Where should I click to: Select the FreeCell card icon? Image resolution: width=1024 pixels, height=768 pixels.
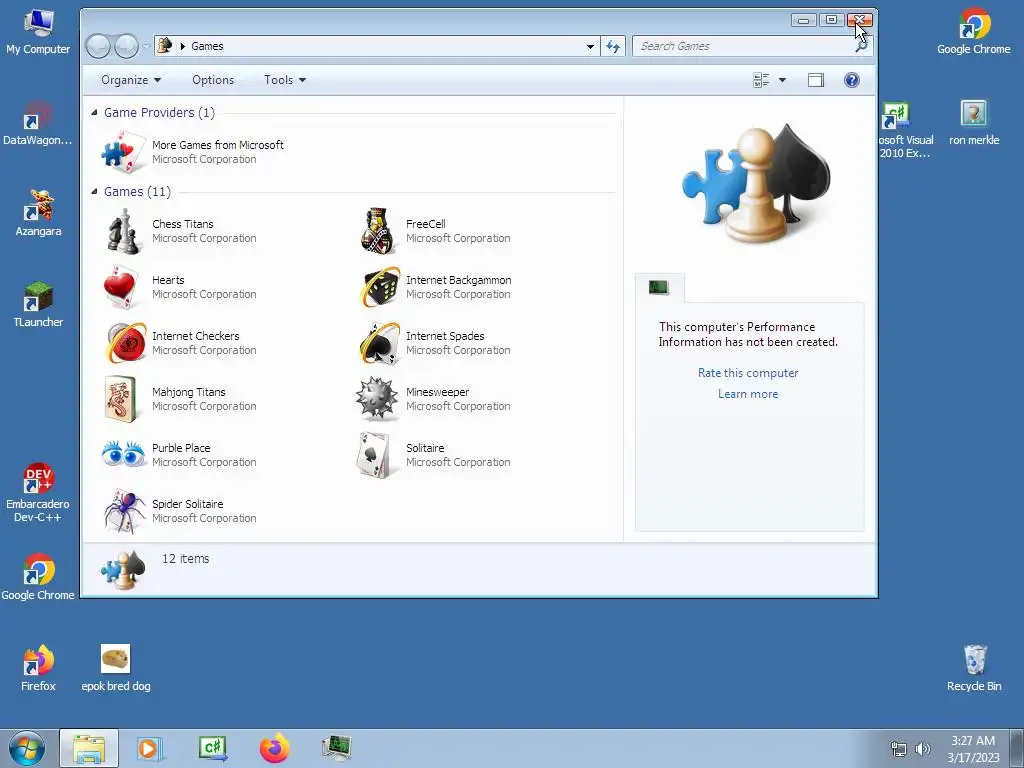pyautogui.click(x=377, y=231)
